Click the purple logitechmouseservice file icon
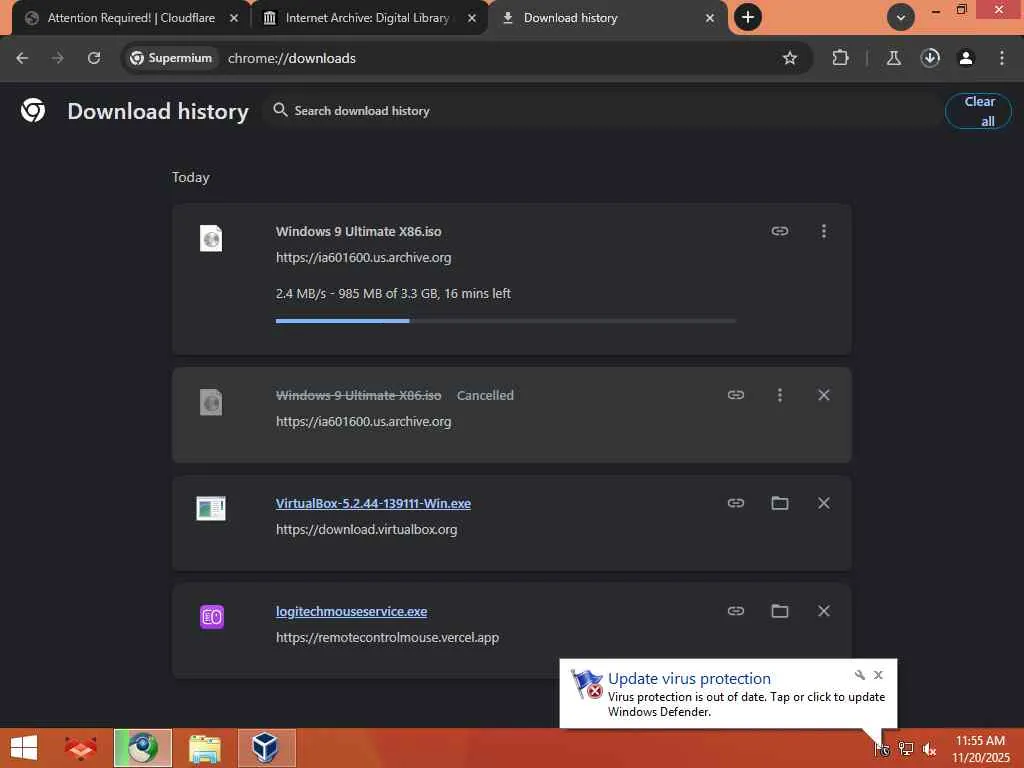Screen dimensions: 1024x768 coord(212,616)
